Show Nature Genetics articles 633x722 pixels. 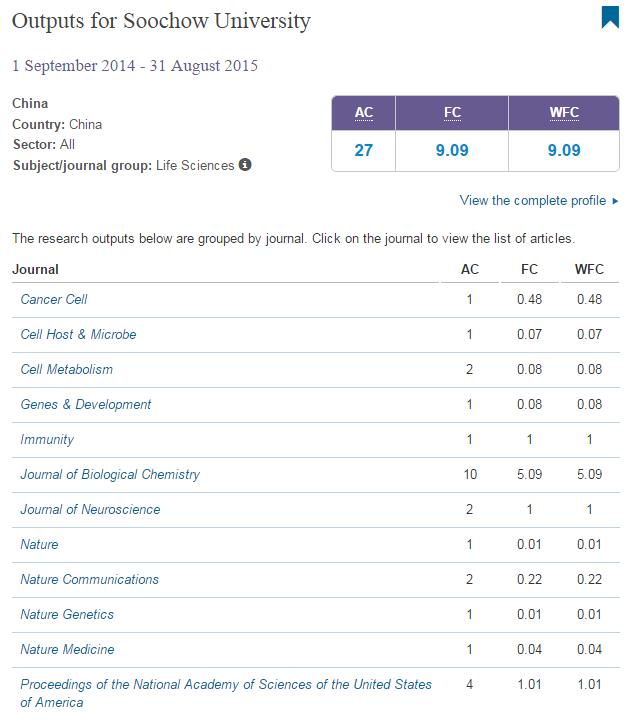[67, 614]
